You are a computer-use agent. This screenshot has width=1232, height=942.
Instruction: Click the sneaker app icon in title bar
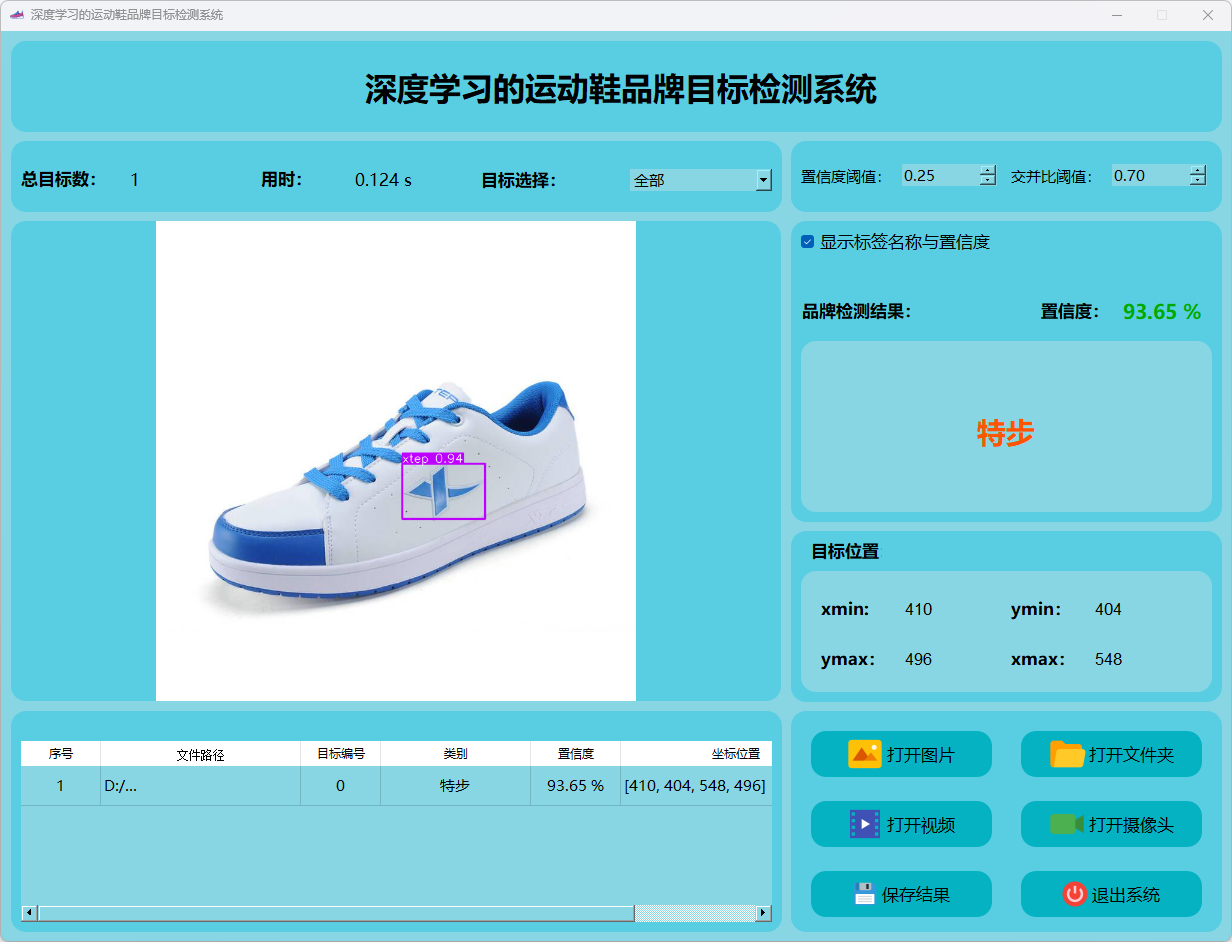tap(16, 15)
